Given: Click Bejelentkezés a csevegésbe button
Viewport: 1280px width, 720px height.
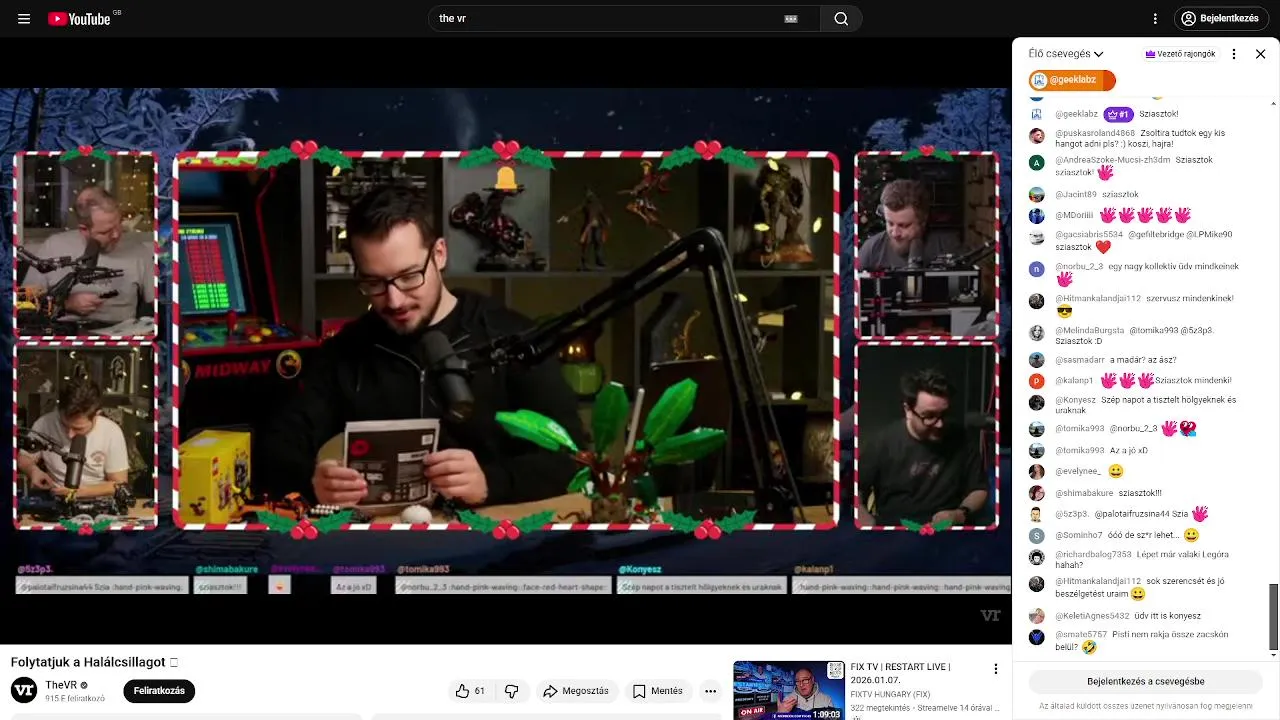Looking at the screenshot, I should (1146, 682).
